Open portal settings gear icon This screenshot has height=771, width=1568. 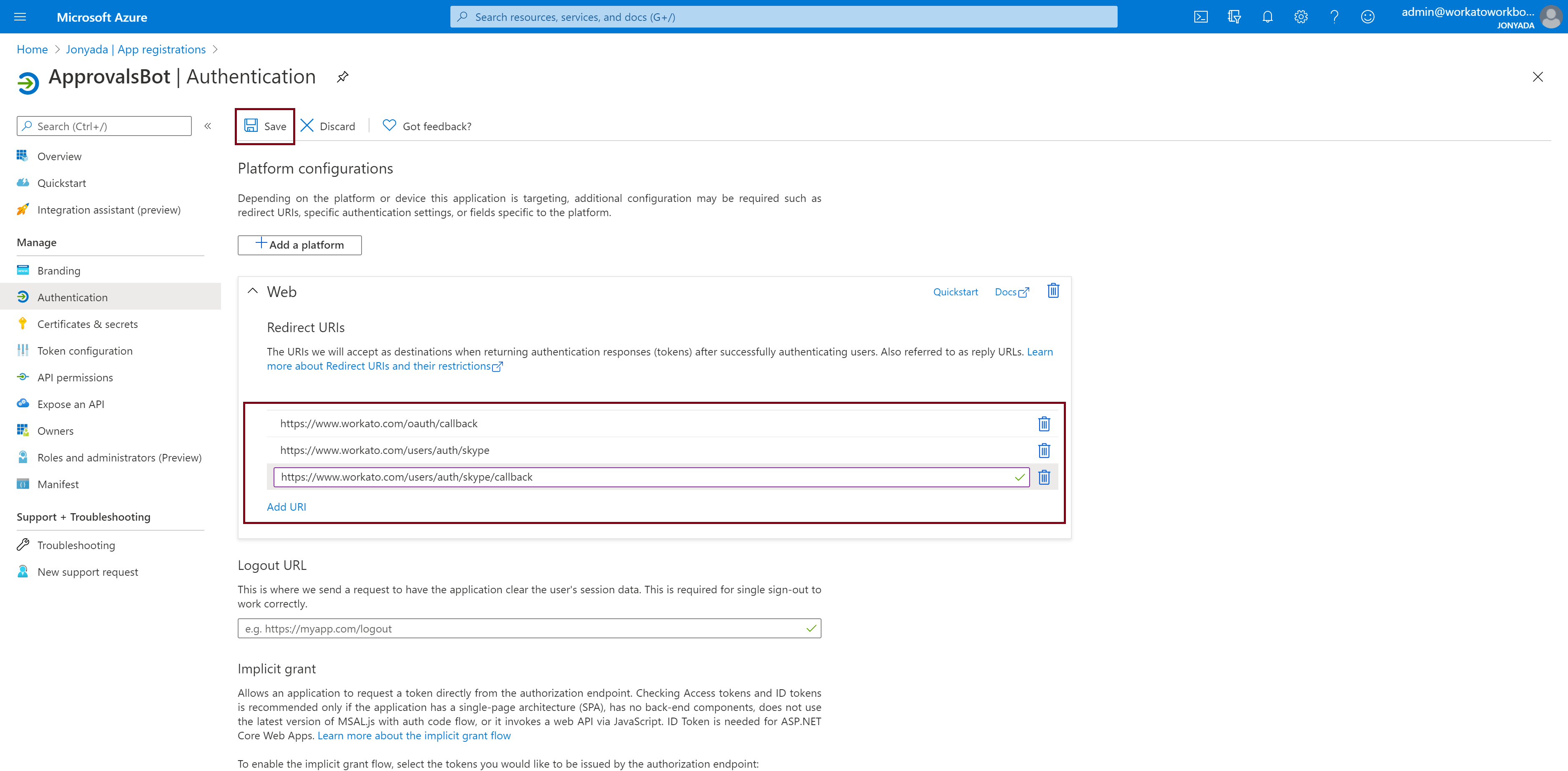tap(1301, 17)
